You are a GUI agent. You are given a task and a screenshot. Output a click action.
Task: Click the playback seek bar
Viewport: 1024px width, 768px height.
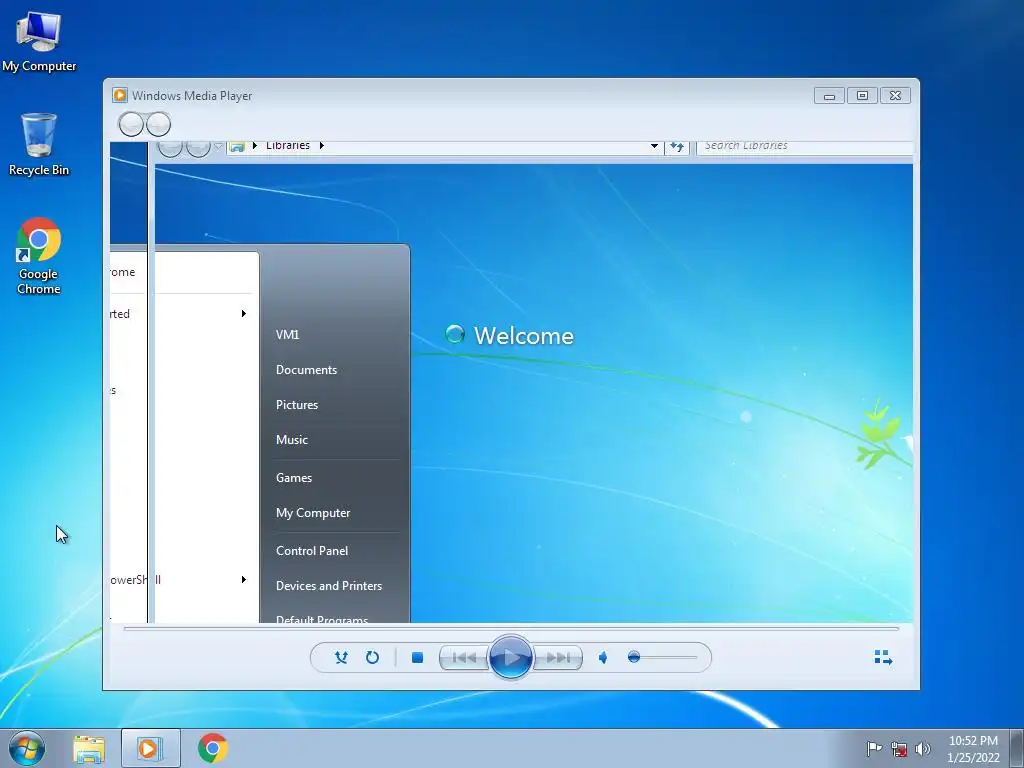click(x=511, y=628)
